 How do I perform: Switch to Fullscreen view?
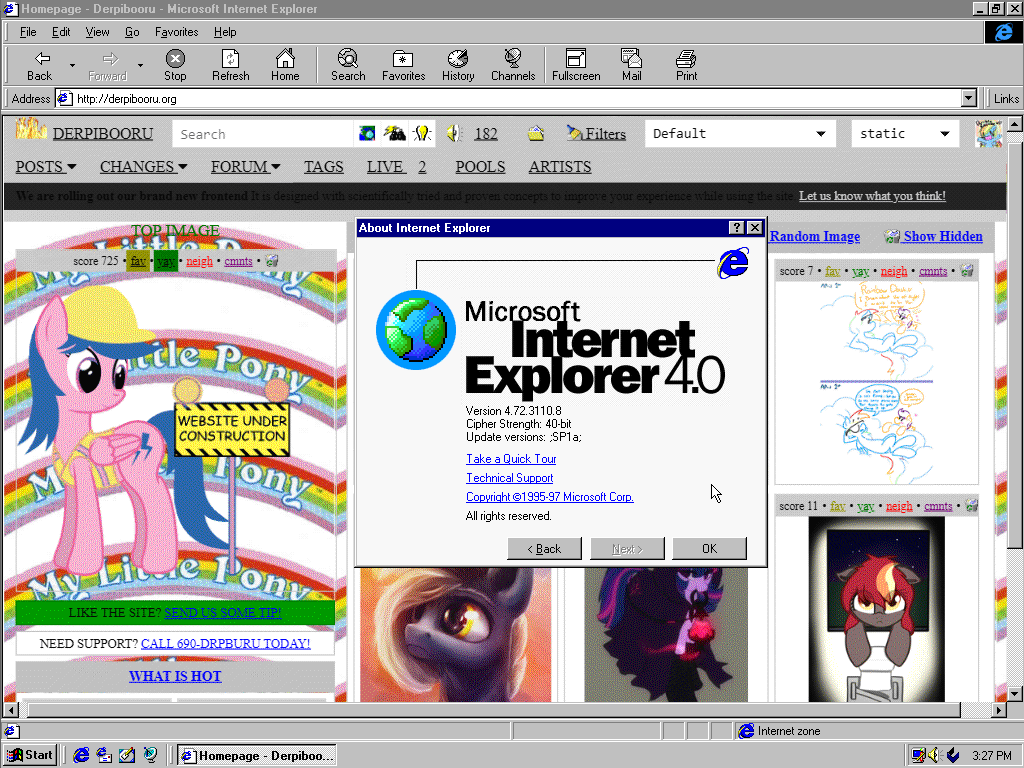click(576, 65)
